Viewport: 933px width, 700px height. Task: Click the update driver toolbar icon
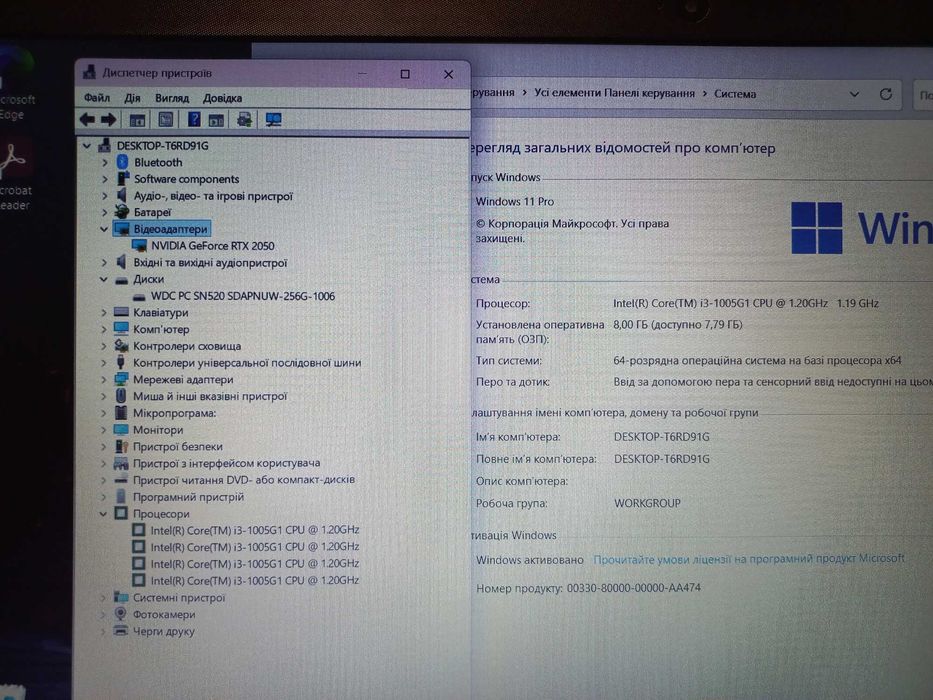click(x=244, y=120)
